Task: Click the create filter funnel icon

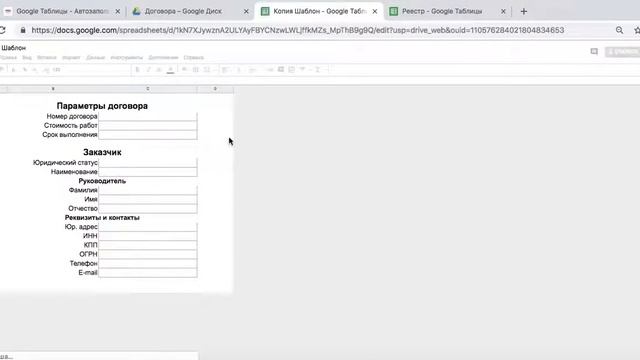Action: tap(302, 69)
